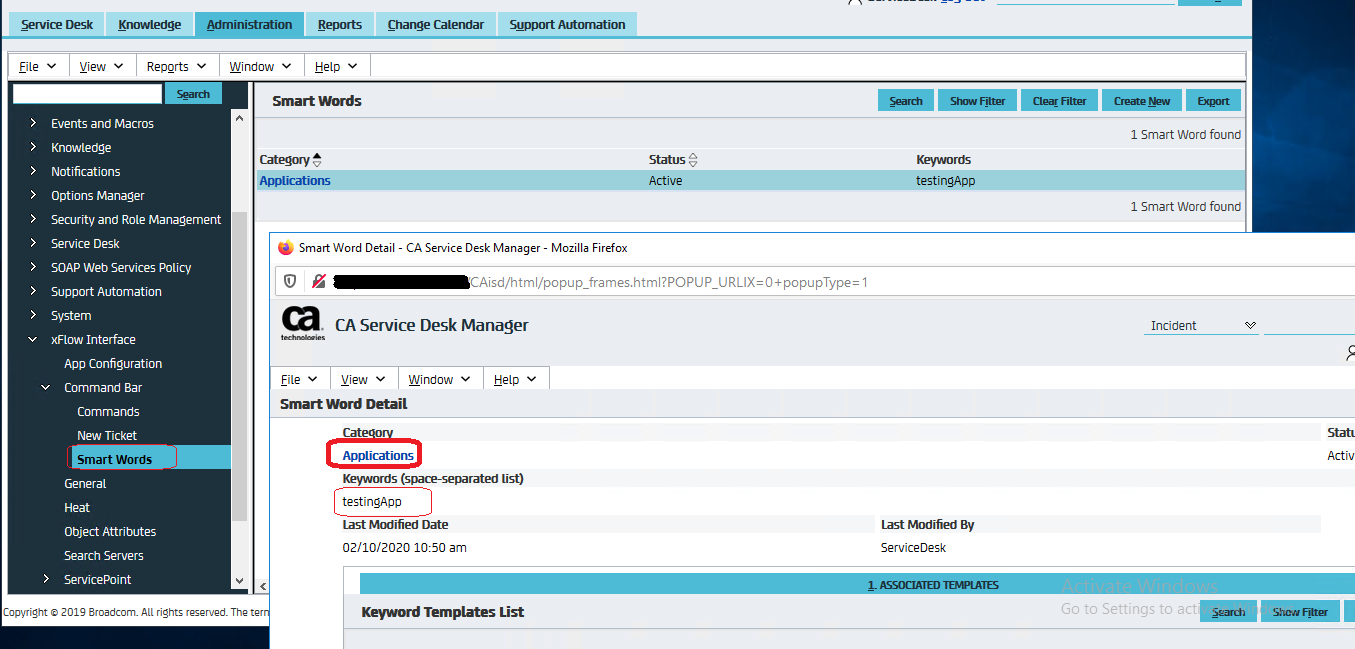Collapse the Command Bar tree node

[x=46, y=388]
